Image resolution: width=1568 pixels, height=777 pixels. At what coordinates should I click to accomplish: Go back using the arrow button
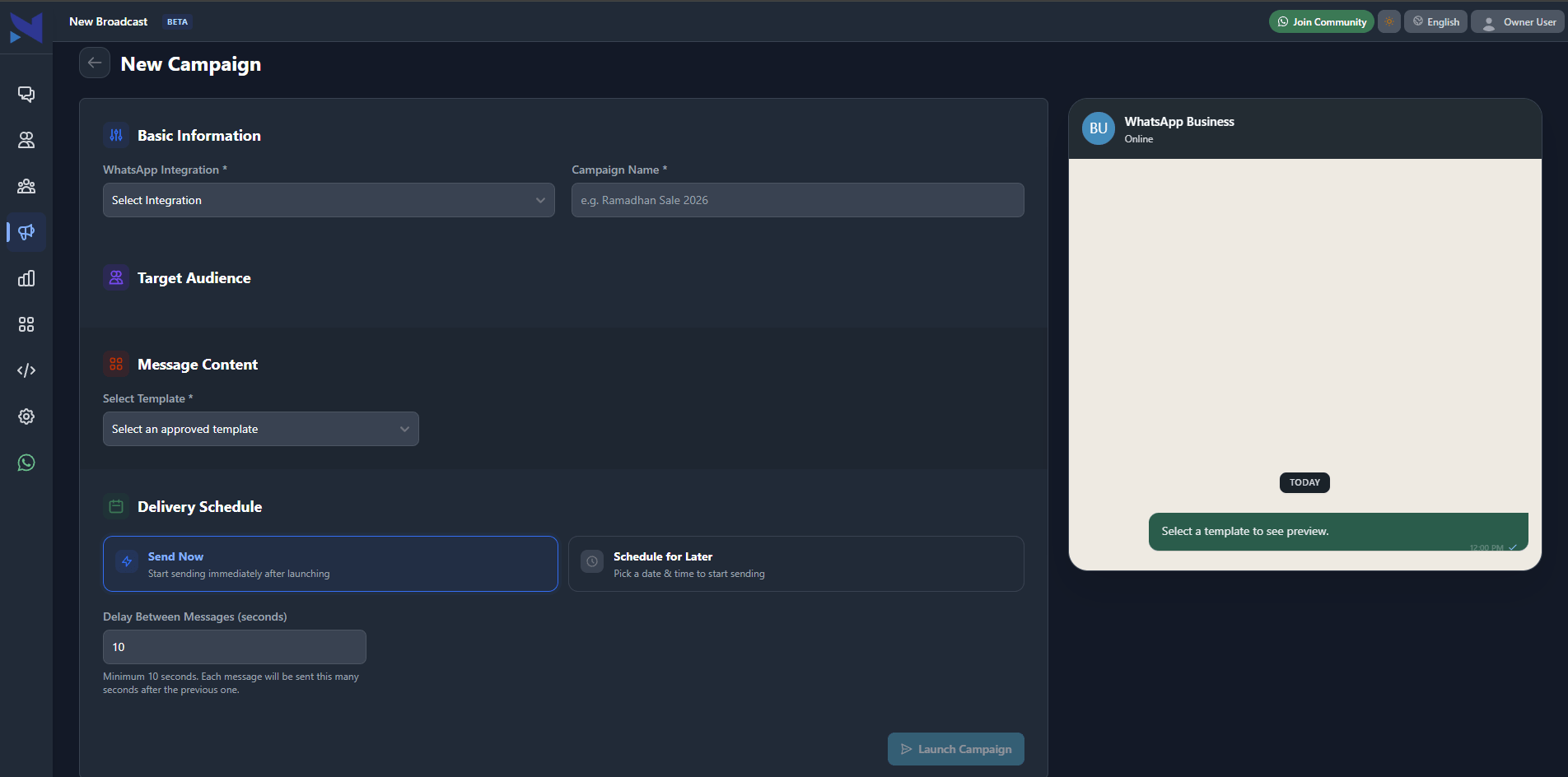point(95,63)
